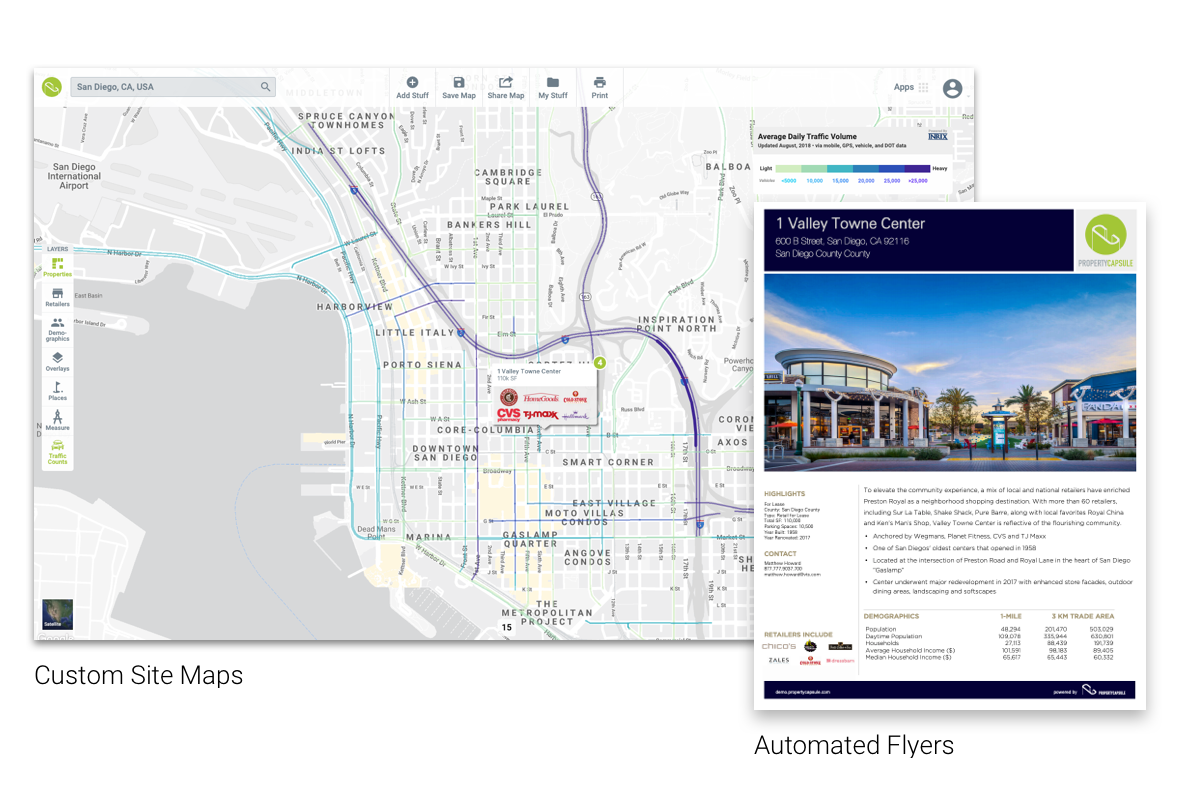The image size is (1200, 800).
Task: Click the shopping center photo on the flyer
Action: coord(950,372)
